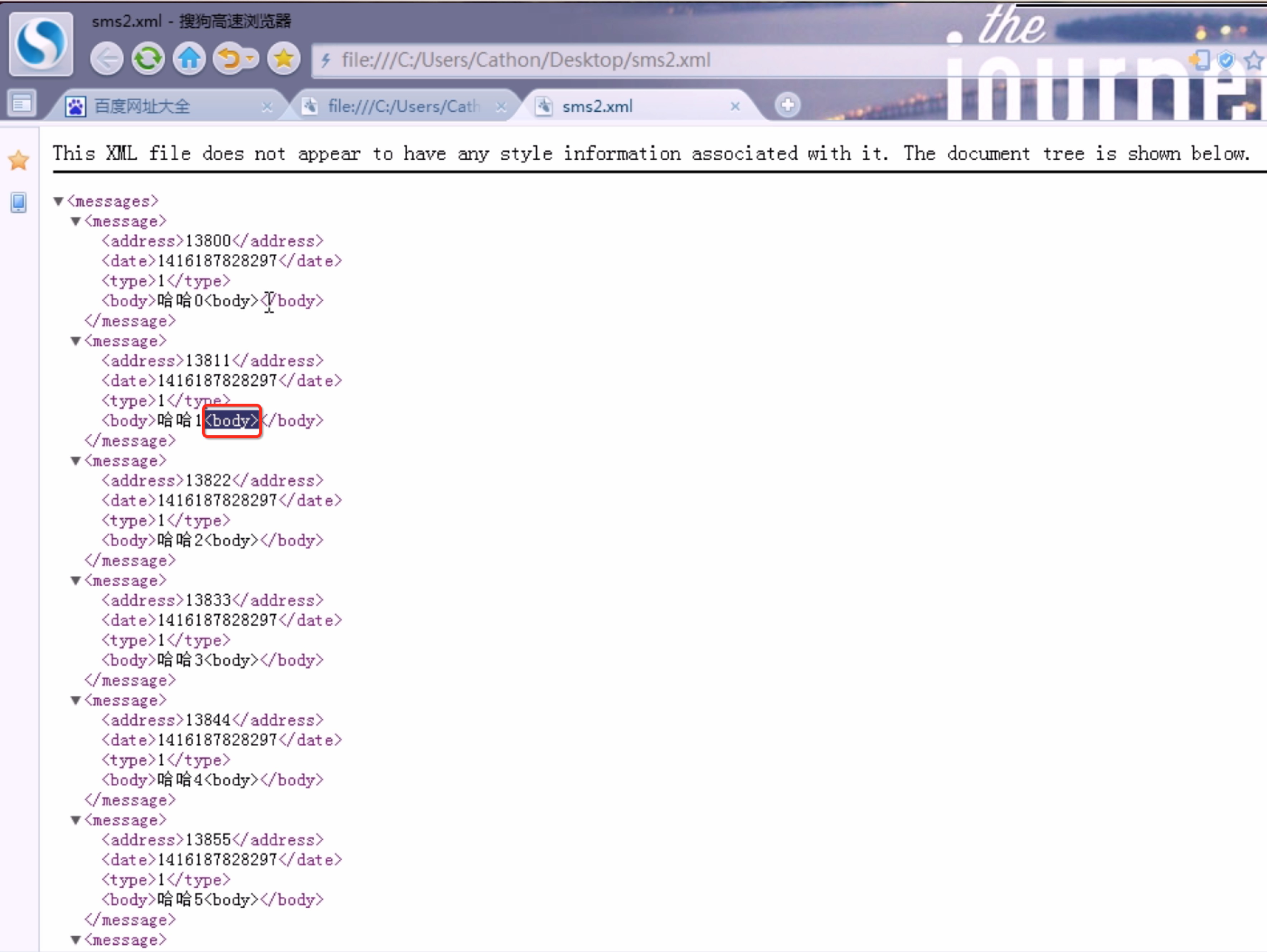
Task: Switch to the 百度网址大全 tab
Action: tap(142, 106)
